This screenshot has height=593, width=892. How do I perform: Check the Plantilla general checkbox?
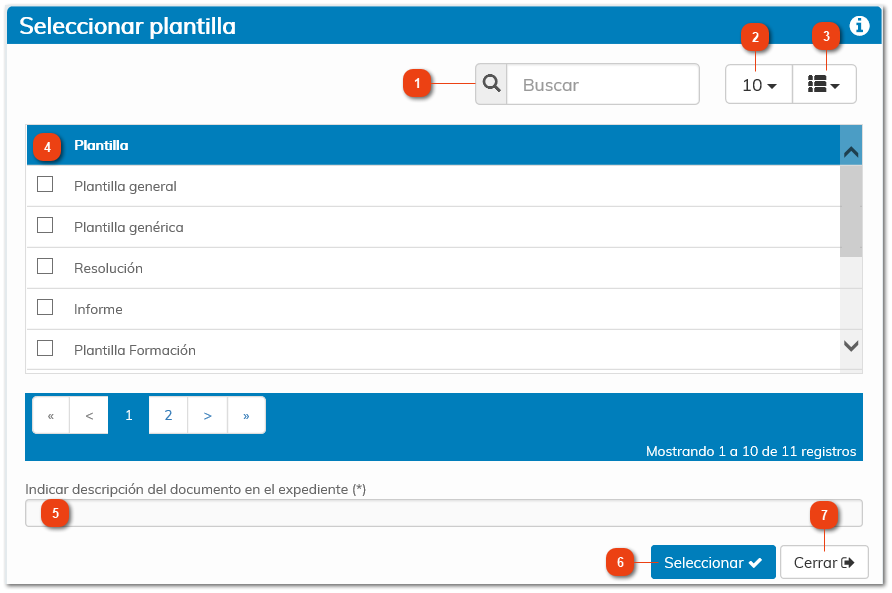click(x=45, y=184)
